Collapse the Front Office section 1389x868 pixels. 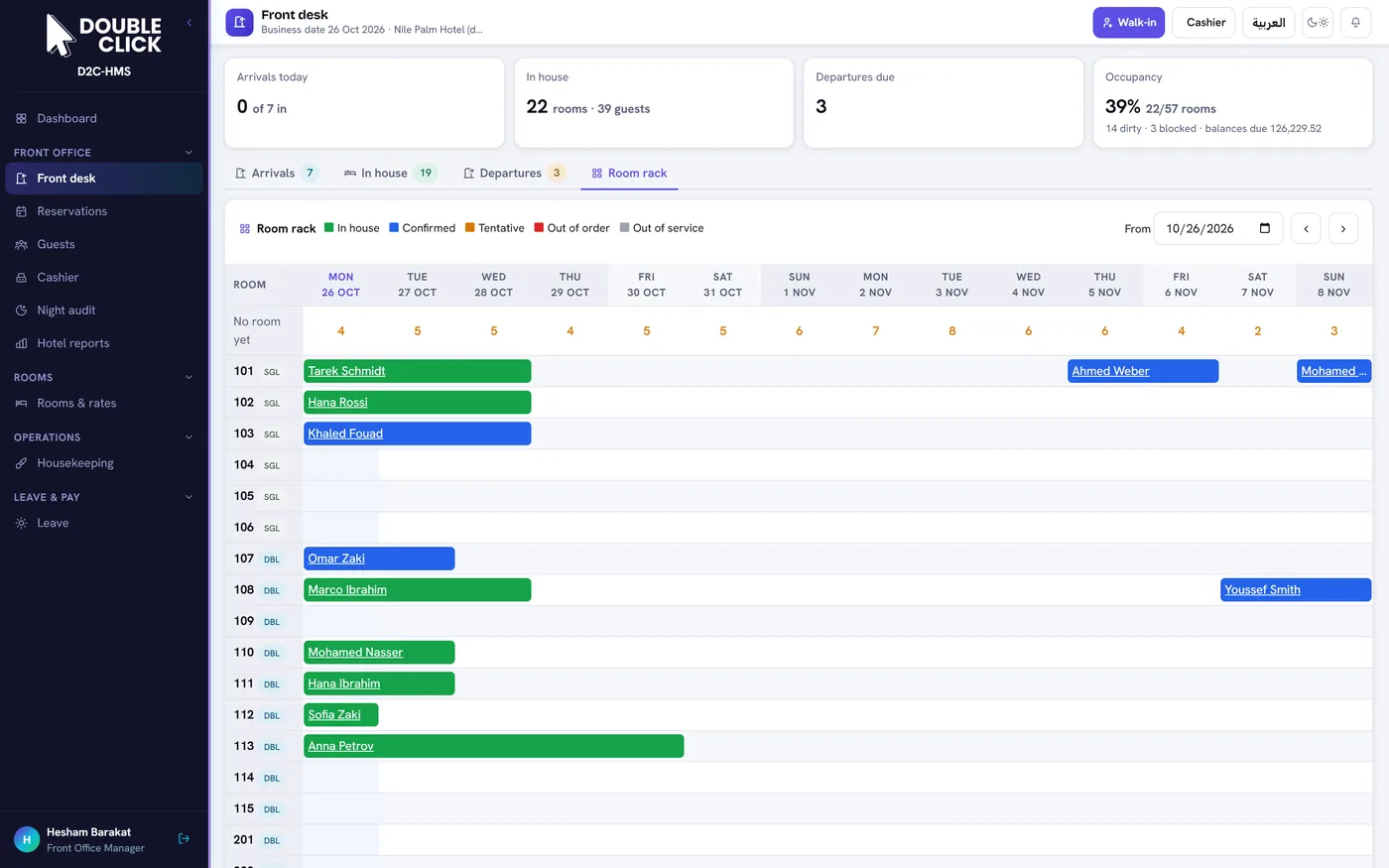click(x=189, y=153)
